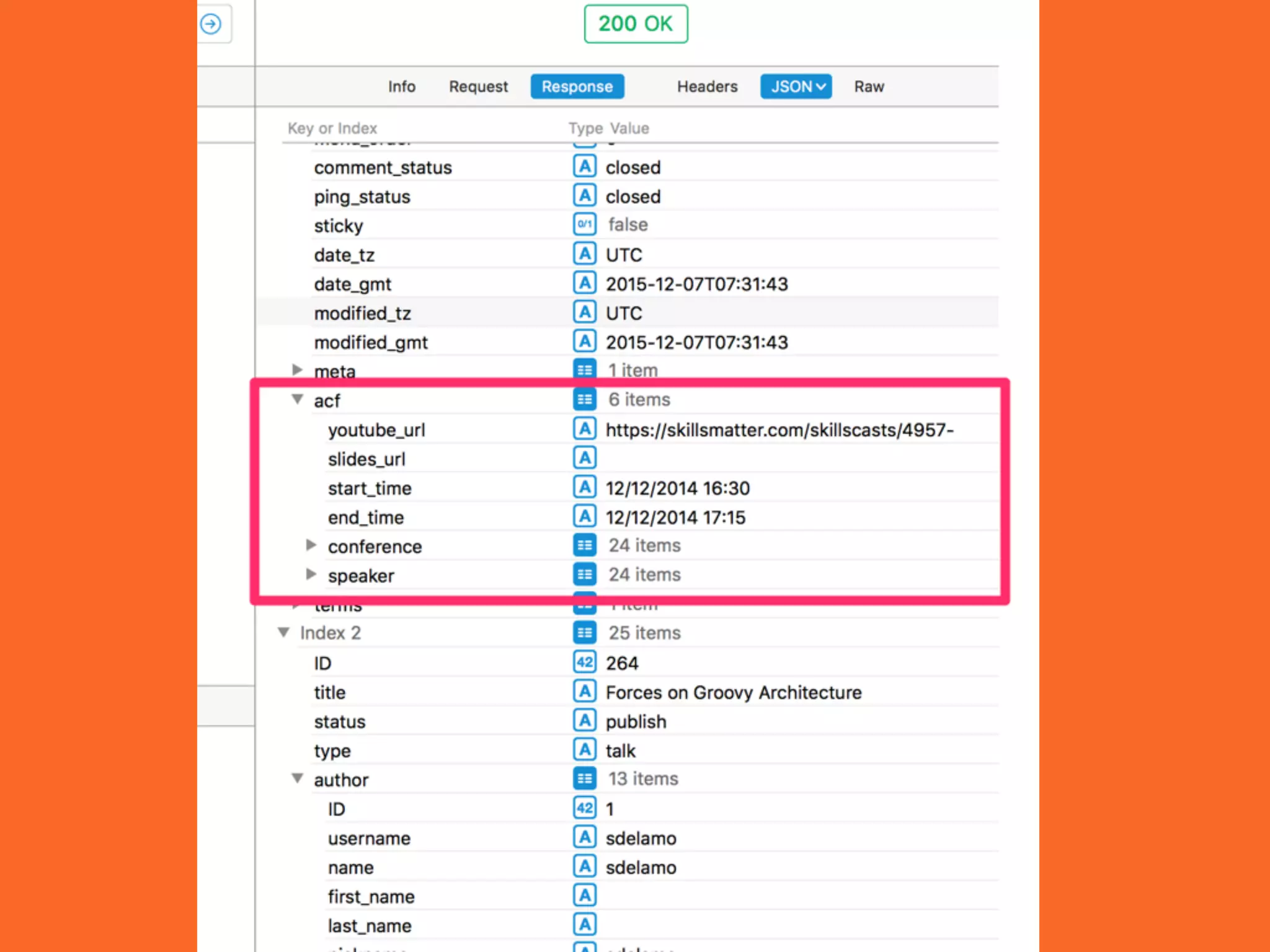Click the circled arrow send icon
The height and width of the screenshot is (952, 1270).
click(x=211, y=24)
